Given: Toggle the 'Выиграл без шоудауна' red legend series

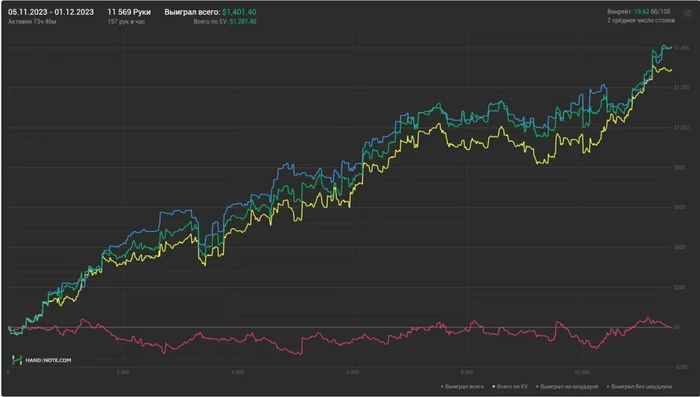Looking at the screenshot, I should coord(639,386).
